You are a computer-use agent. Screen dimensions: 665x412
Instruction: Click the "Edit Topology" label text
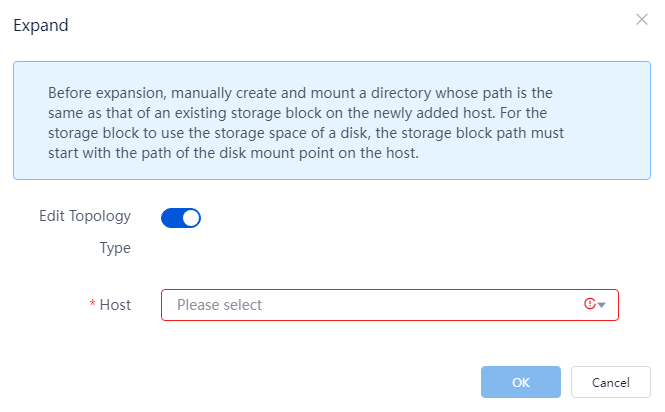click(85, 216)
